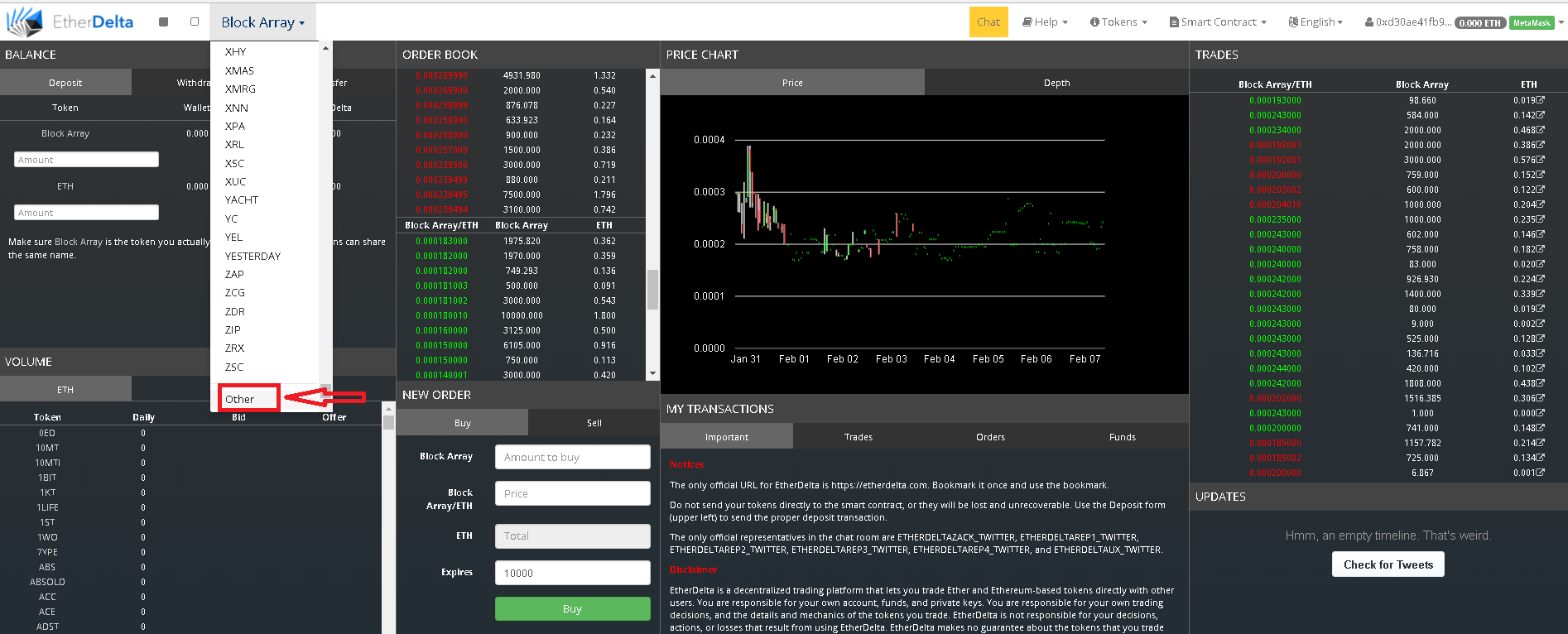Viewport: 1568px width, 634px height.
Task: Click the Expires field showing 10000
Action: tap(572, 573)
